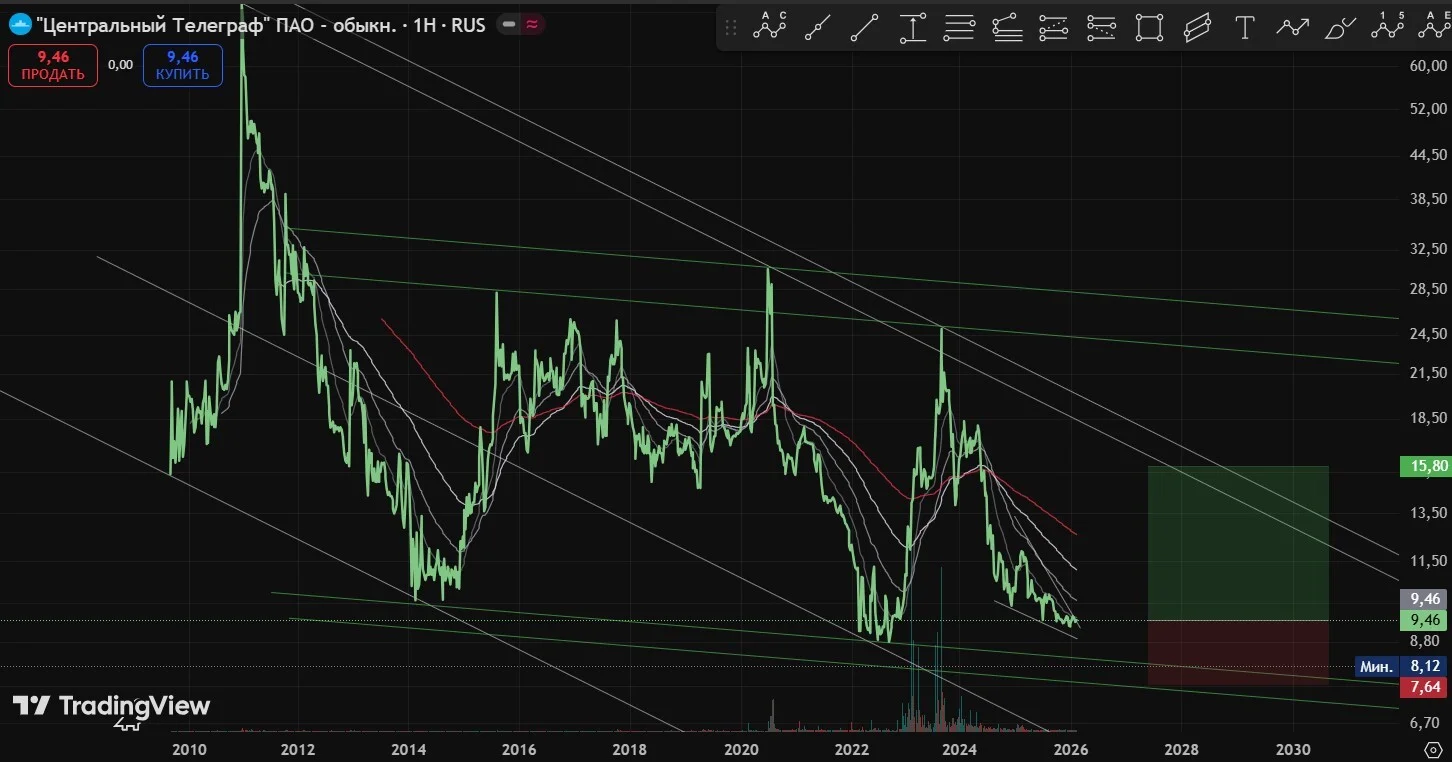Select the horizontal lines Fibonacci retracement tool
The width and height of the screenshot is (1452, 762).
(x=959, y=27)
